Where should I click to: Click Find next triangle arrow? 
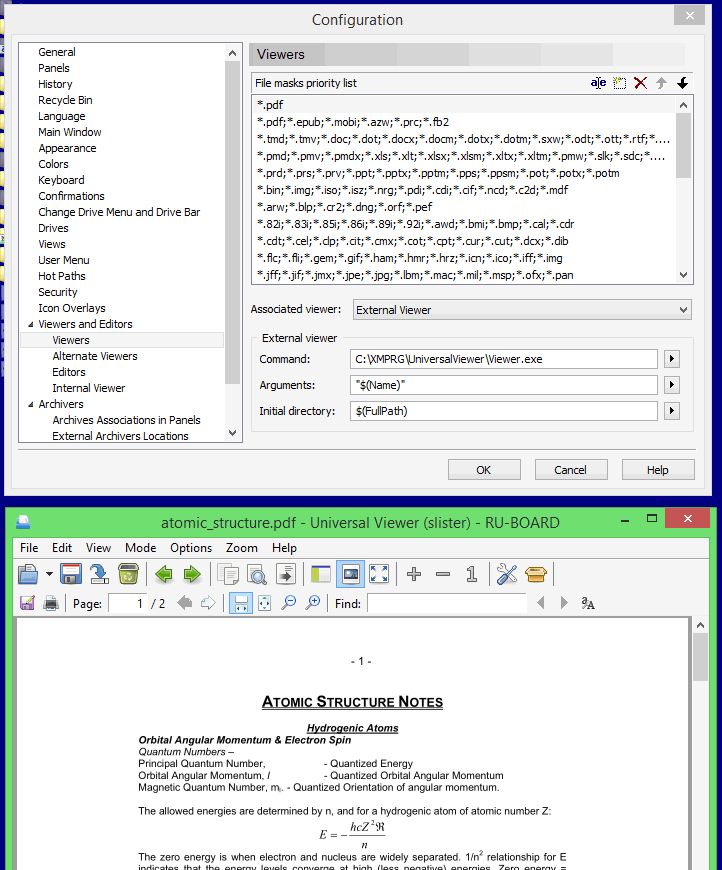(x=564, y=603)
